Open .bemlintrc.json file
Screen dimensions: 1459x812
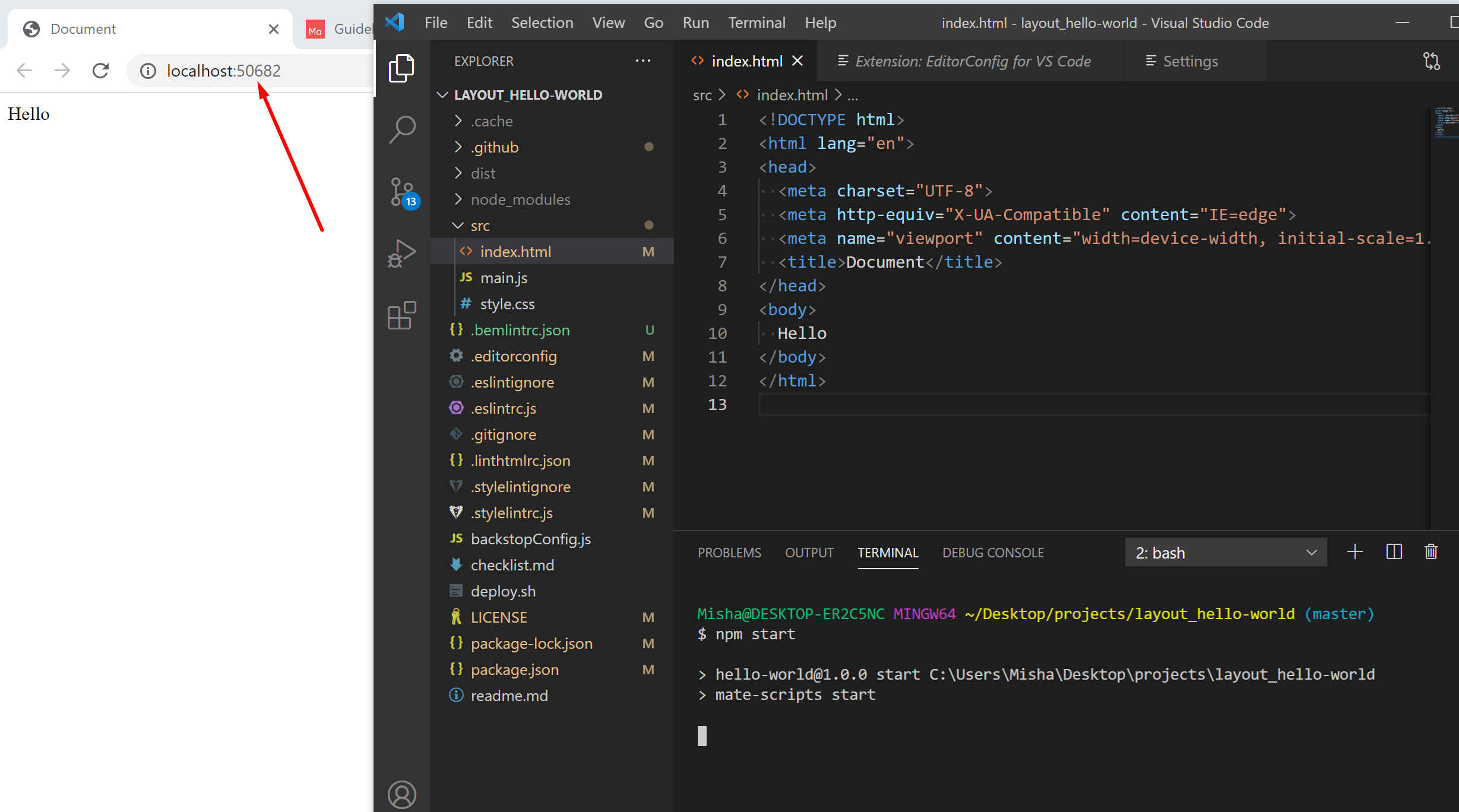[x=552, y=330]
